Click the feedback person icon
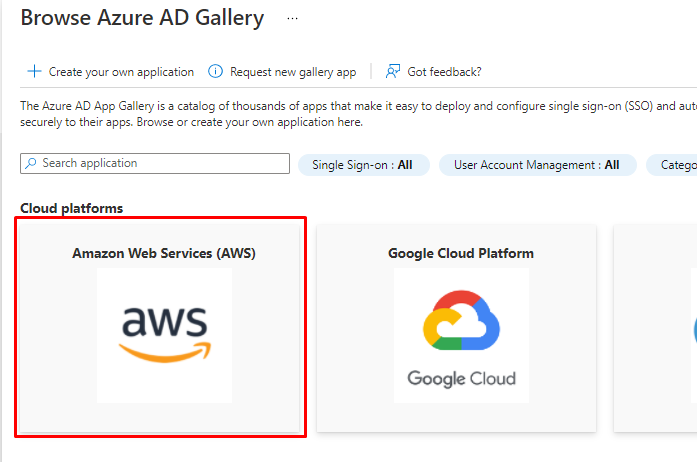 click(393, 72)
